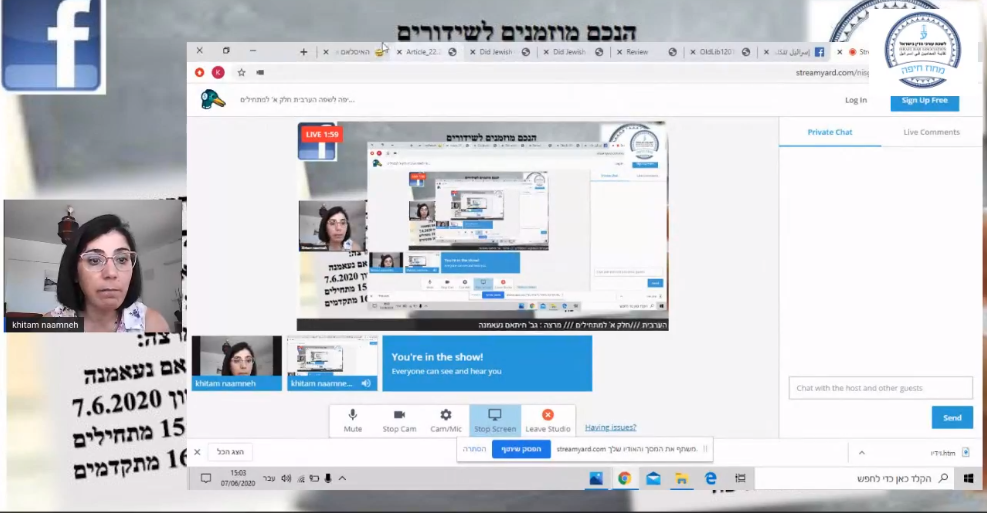Image resolution: width=987 pixels, height=513 pixels.
Task: Open the tray volume control
Action: coord(286,478)
